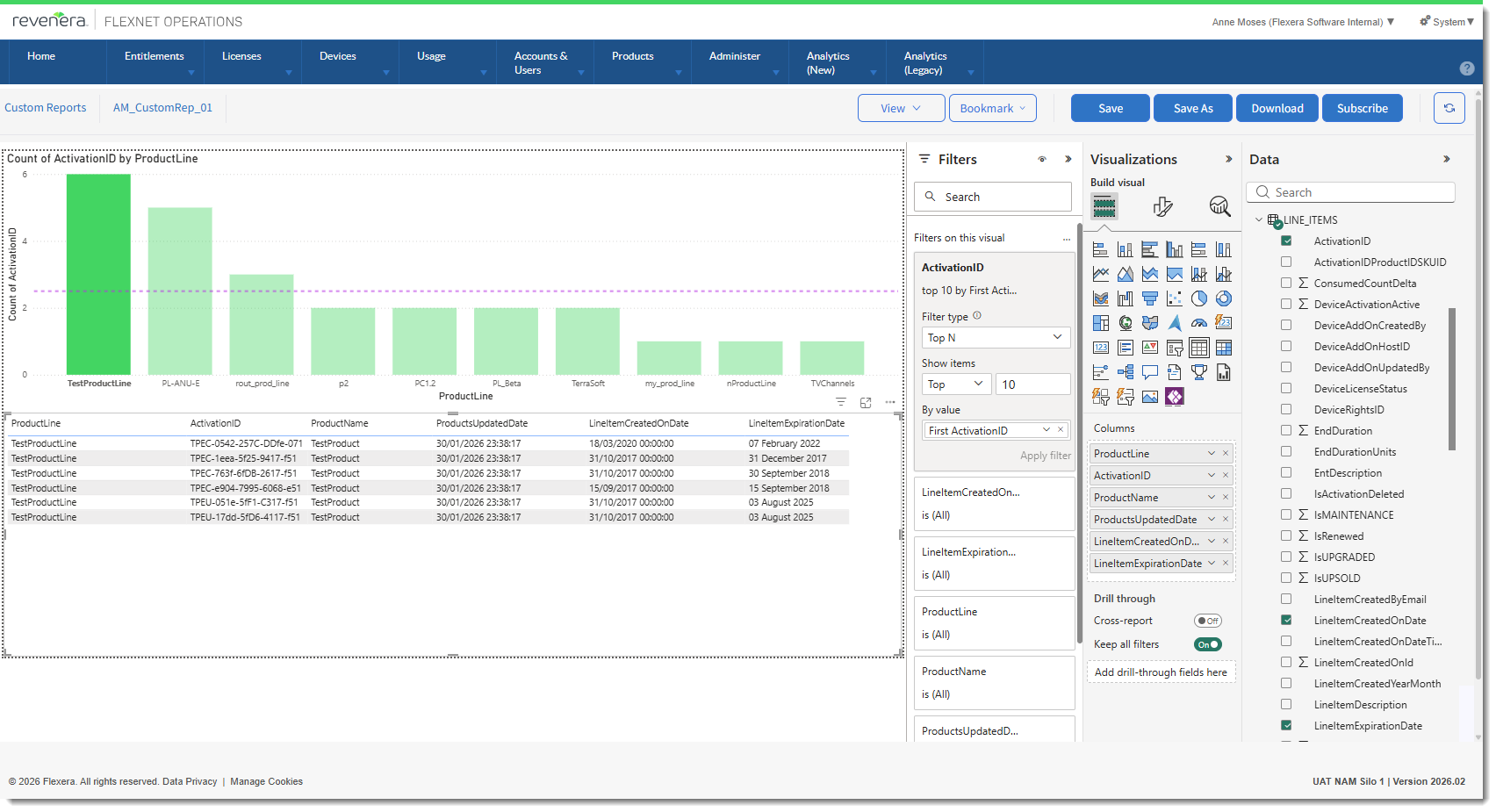Open the Format visual paintbrush tab
This screenshot has width=1496, height=812.
[1162, 207]
